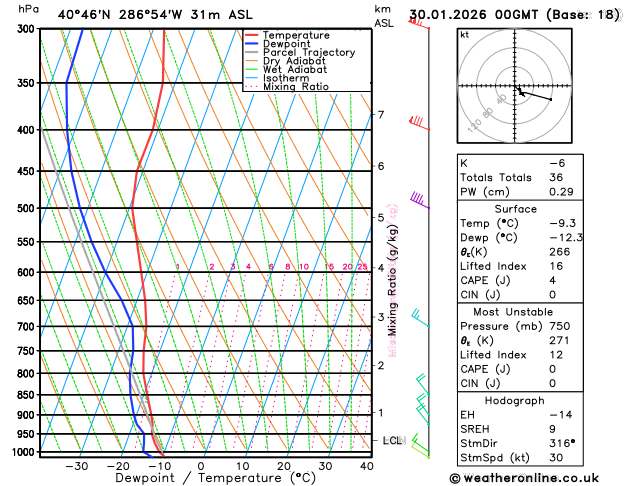Viewport: 629px width, 486px height.
Task: Click the 7 km altitude label
Action: click(x=381, y=115)
